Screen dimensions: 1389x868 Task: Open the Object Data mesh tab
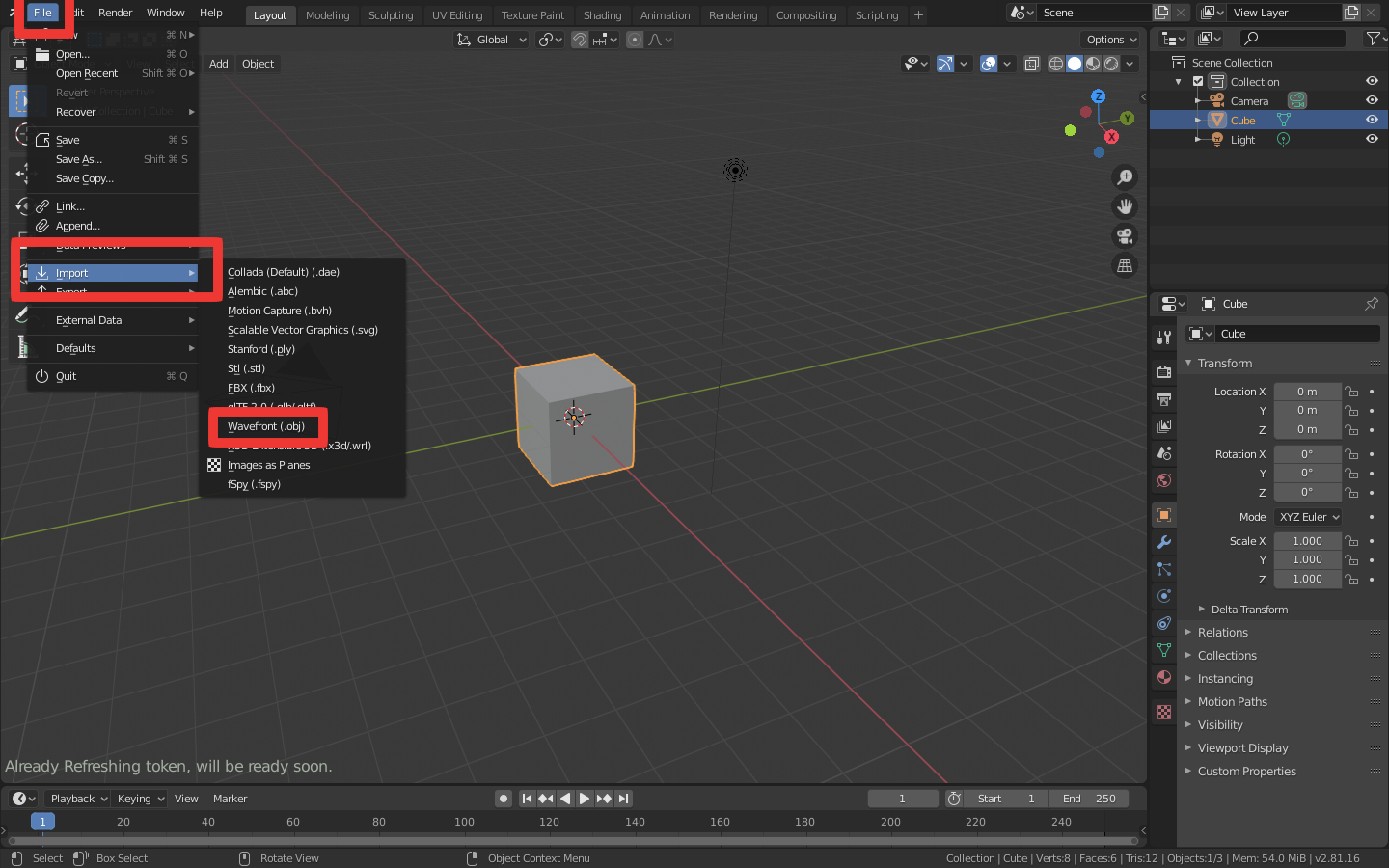(1164, 650)
